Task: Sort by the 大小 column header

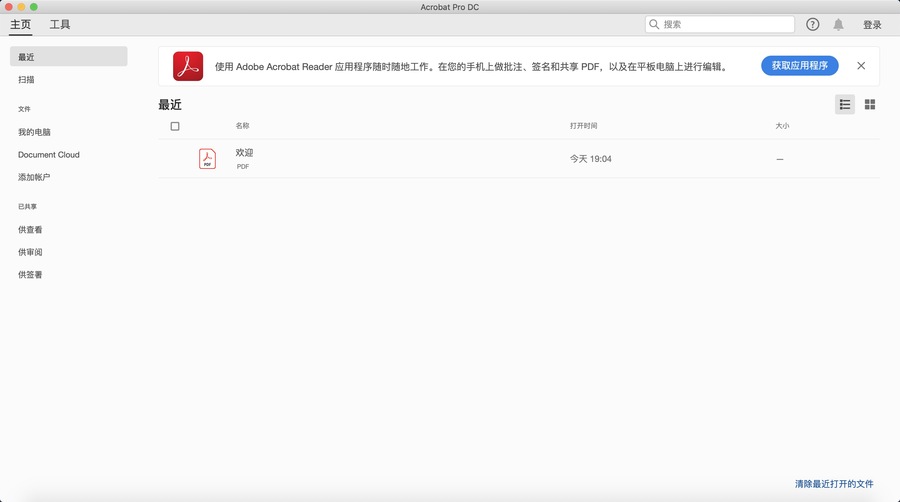Action: (x=782, y=126)
